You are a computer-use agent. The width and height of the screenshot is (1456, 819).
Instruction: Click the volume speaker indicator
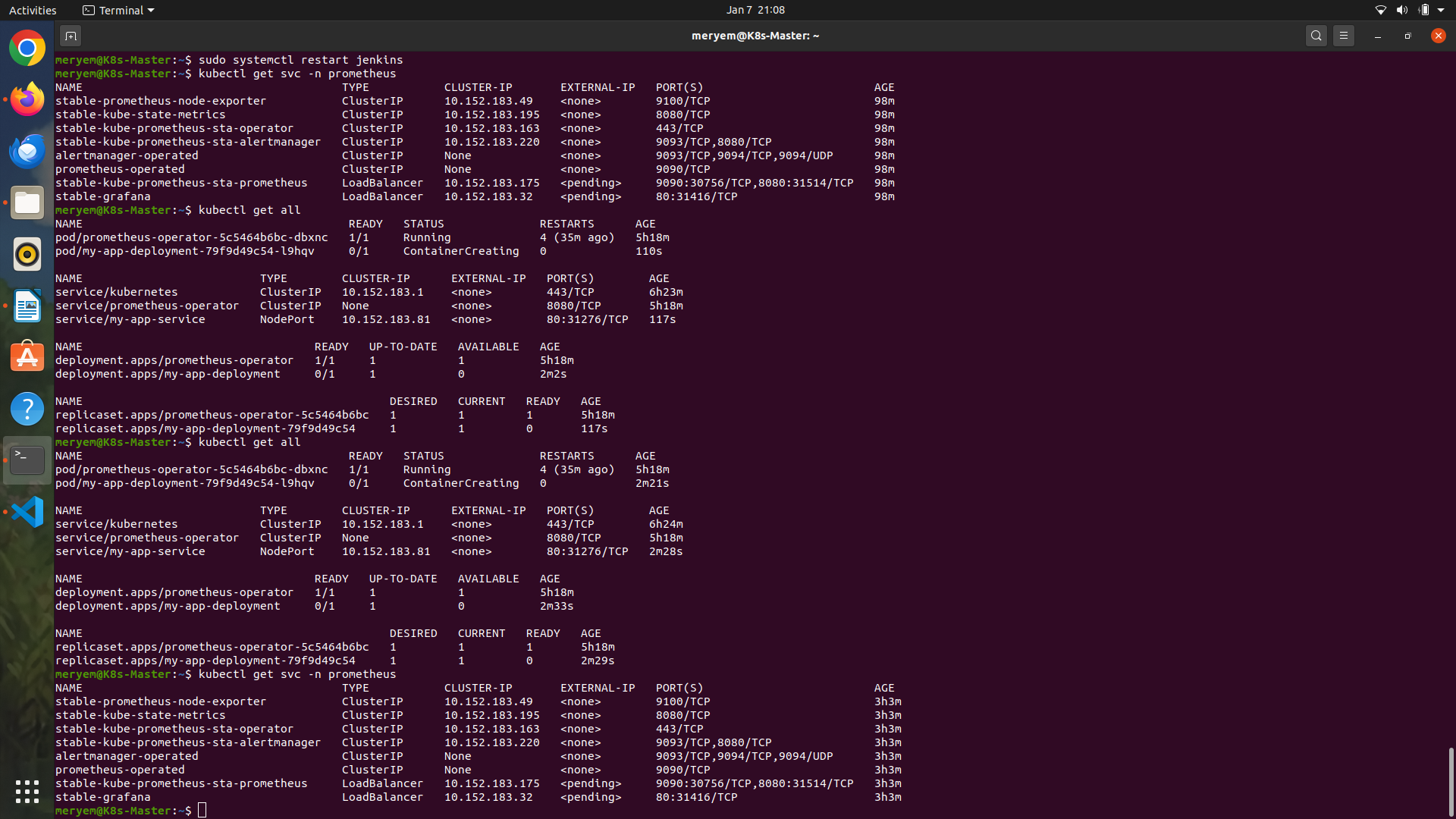click(x=1401, y=10)
